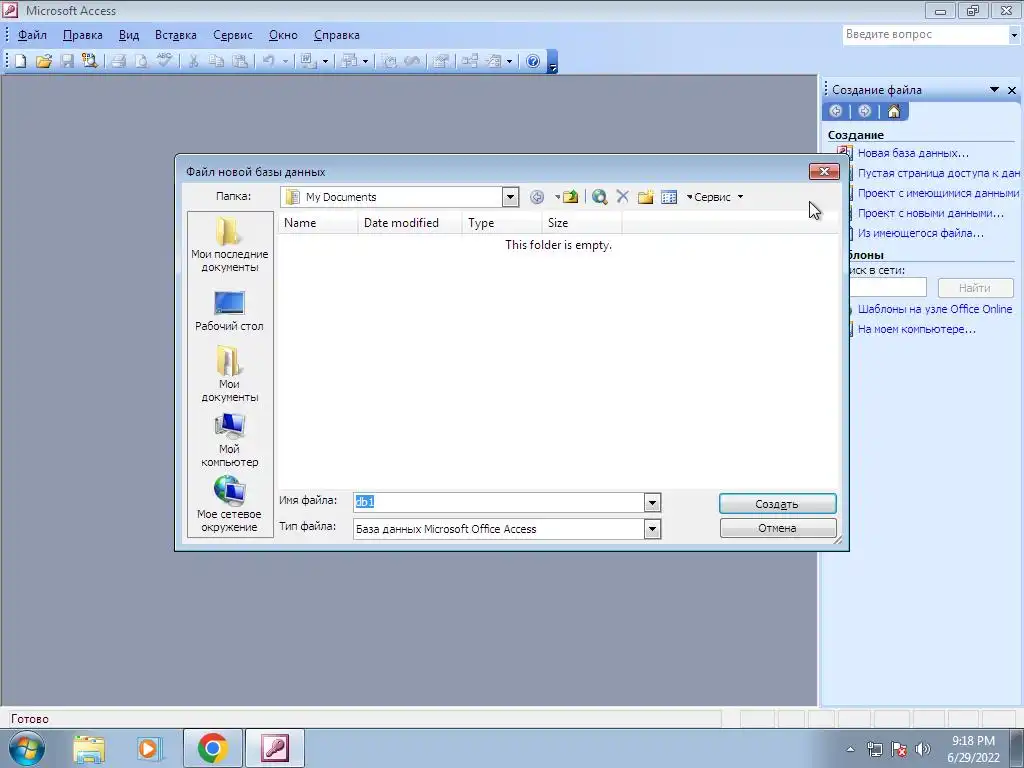Click the Chrome icon in taskbar
1024x768 pixels.
click(x=212, y=748)
